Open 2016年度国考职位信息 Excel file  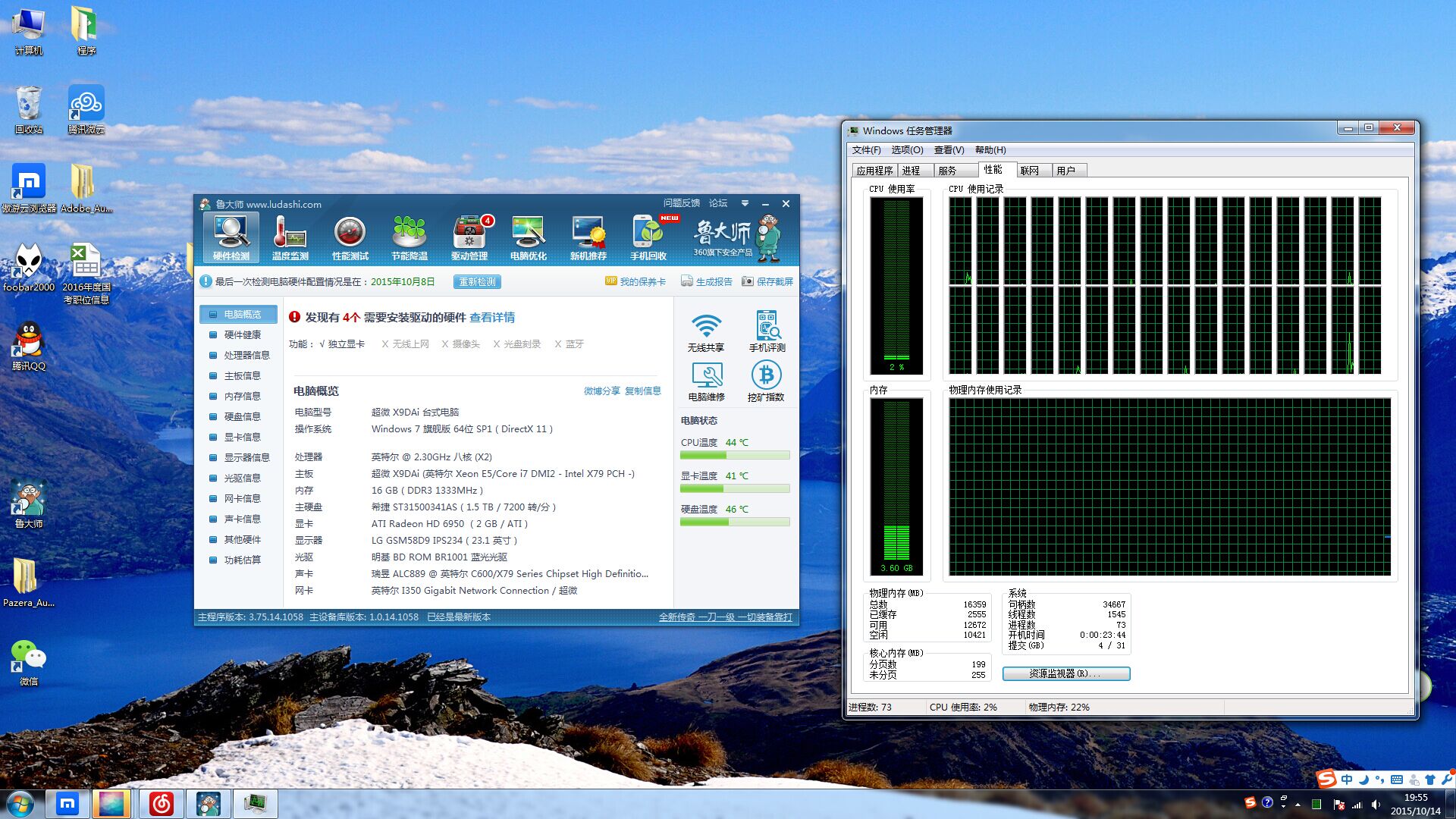pyautogui.click(x=86, y=274)
